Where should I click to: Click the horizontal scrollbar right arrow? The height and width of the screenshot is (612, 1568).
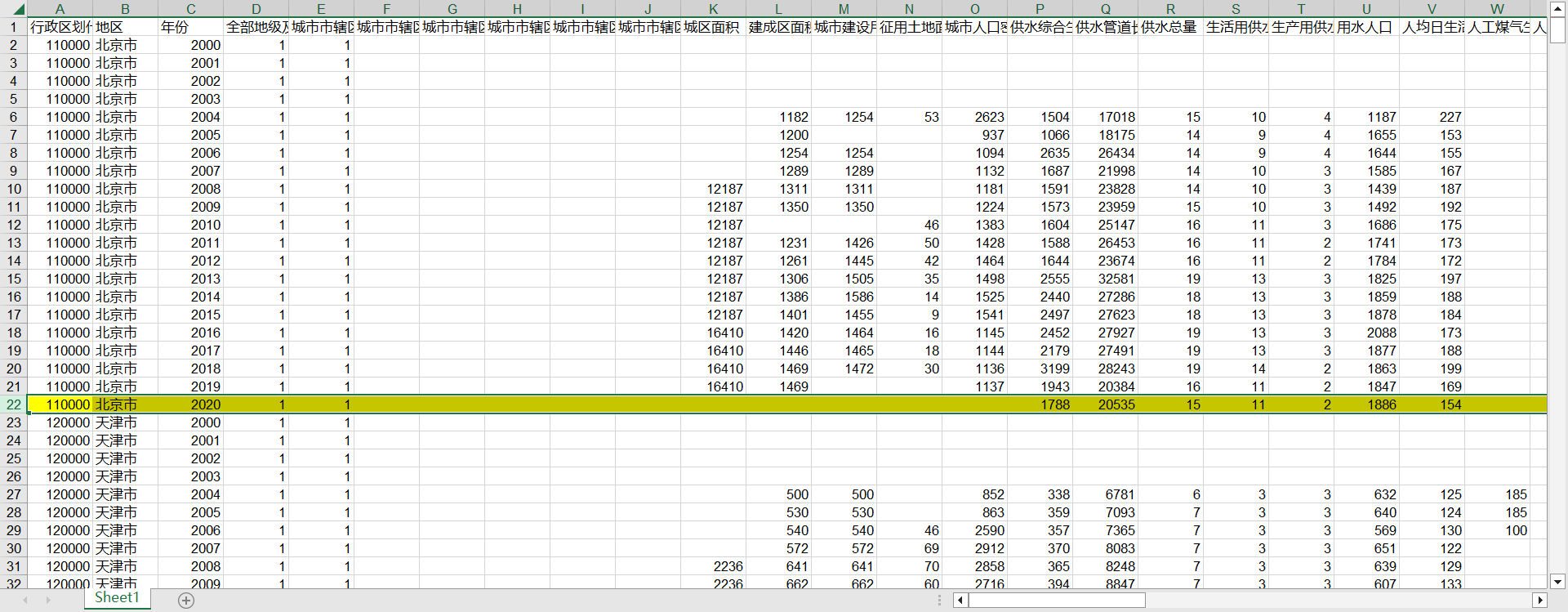pyautogui.click(x=1539, y=601)
